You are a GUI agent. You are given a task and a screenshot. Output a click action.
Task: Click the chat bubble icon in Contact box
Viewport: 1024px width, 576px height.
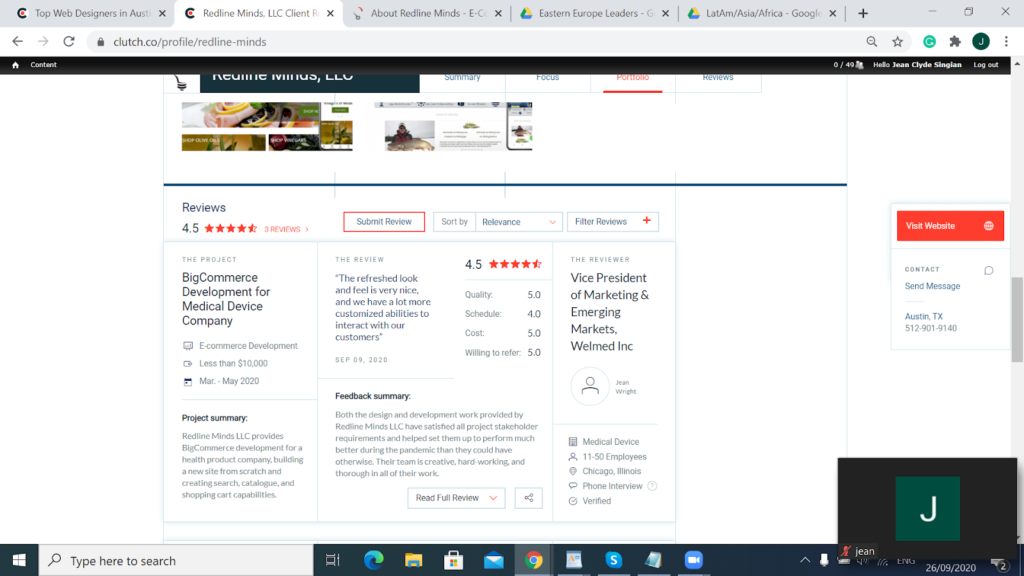[989, 270]
